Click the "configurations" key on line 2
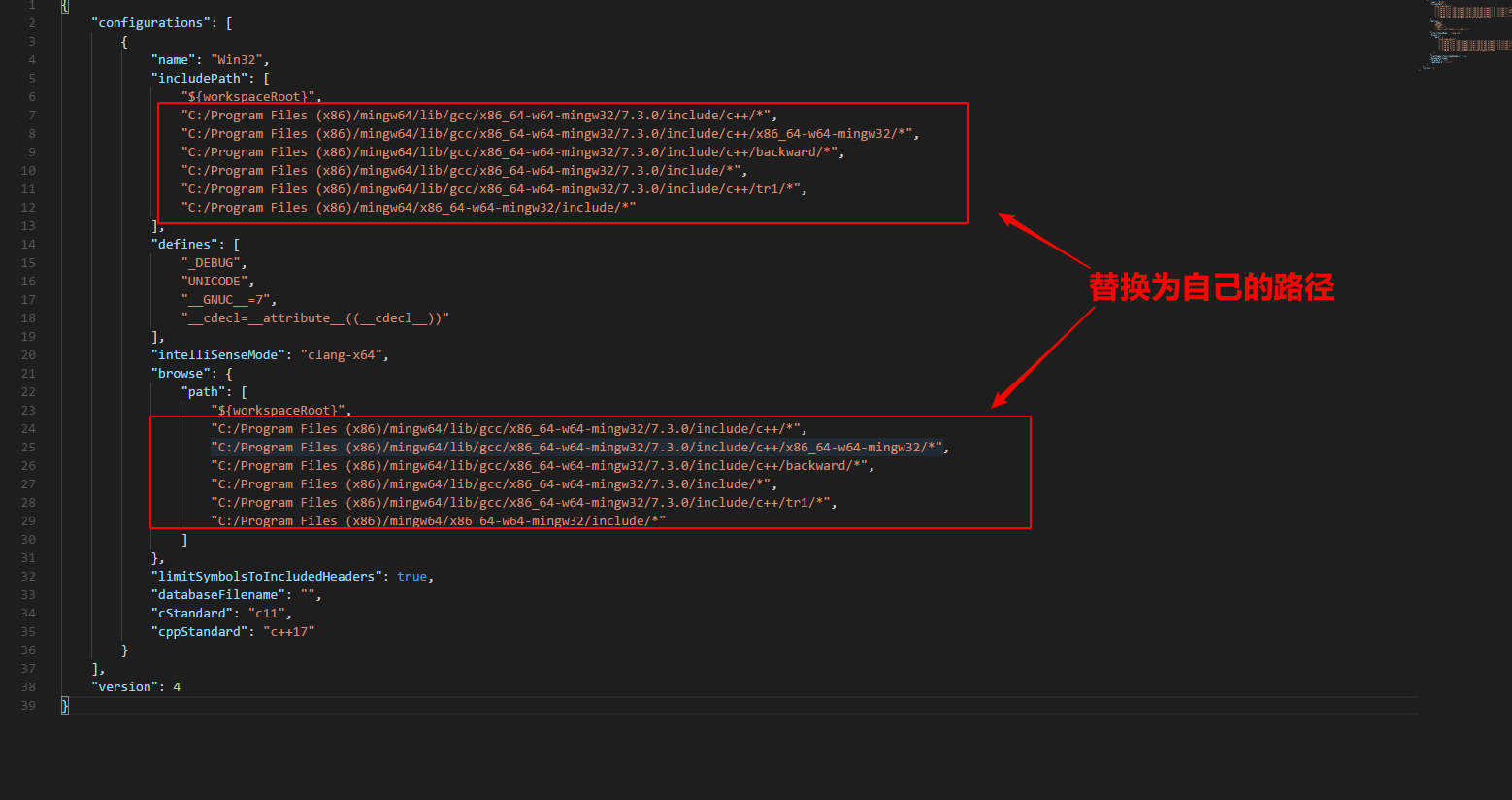The image size is (1512, 800). 150,22
